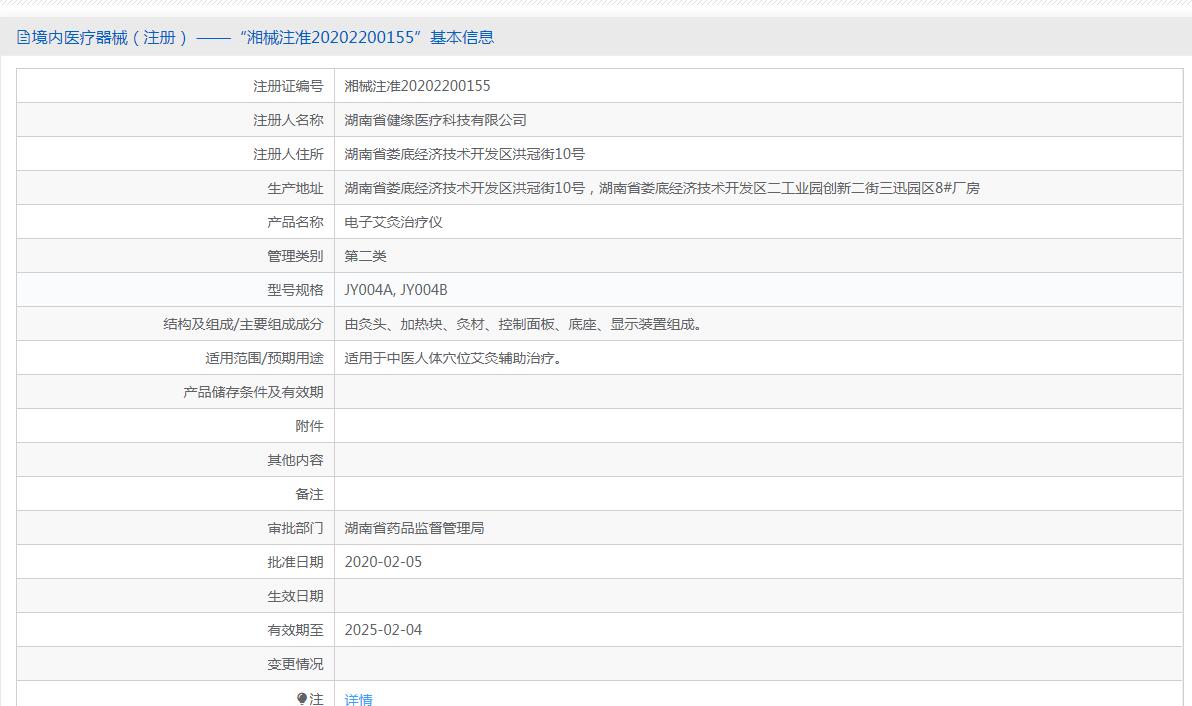
Task: Select address 湖南省娄底经济技术开发区洪冠街10号 in 注册人住所 row
Action: (x=464, y=154)
